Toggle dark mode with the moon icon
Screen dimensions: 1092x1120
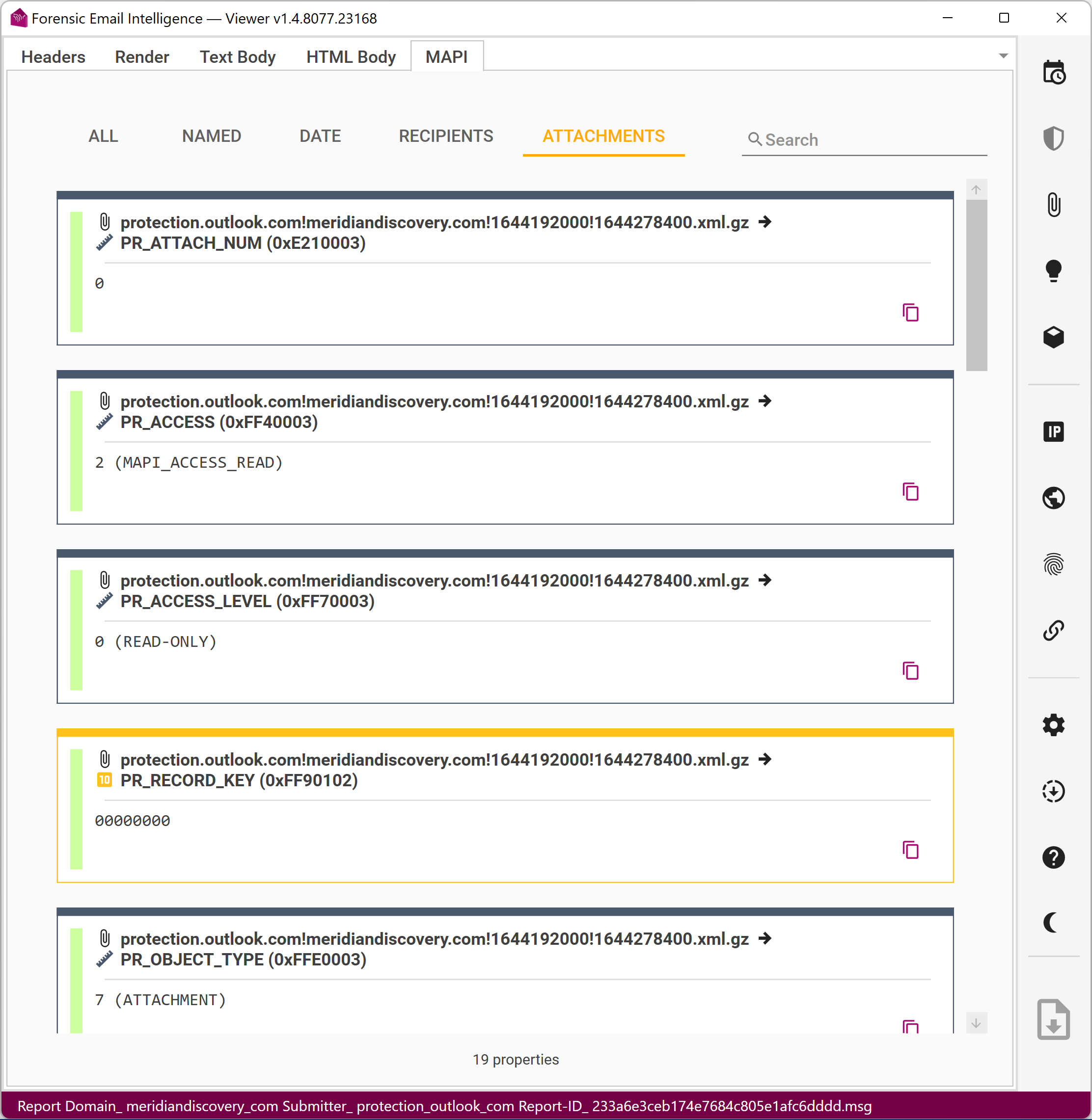[1051, 923]
